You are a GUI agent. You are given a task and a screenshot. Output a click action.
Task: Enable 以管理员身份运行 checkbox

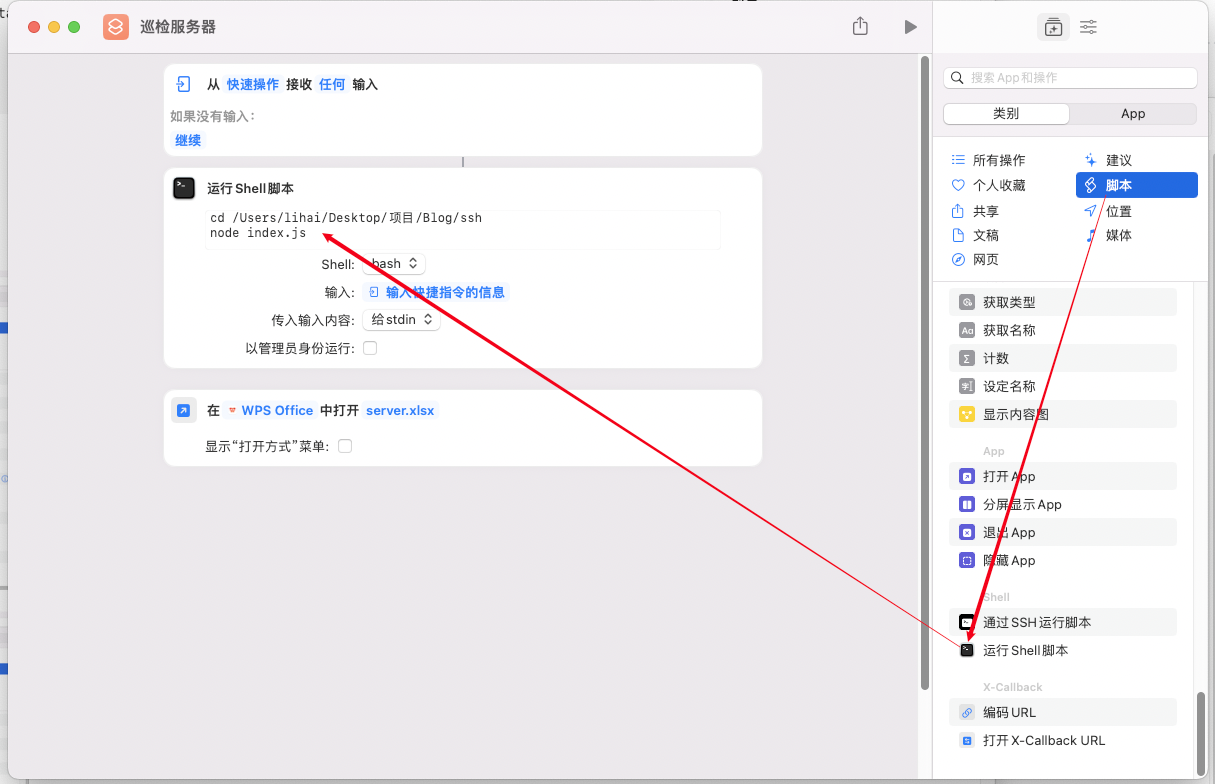click(370, 348)
